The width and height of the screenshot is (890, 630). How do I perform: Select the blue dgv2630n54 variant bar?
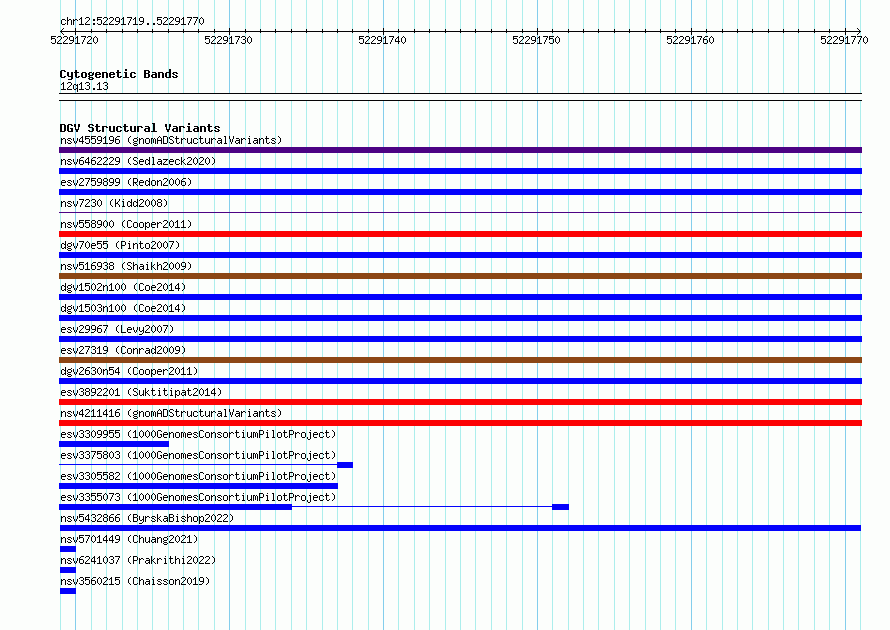(460, 381)
